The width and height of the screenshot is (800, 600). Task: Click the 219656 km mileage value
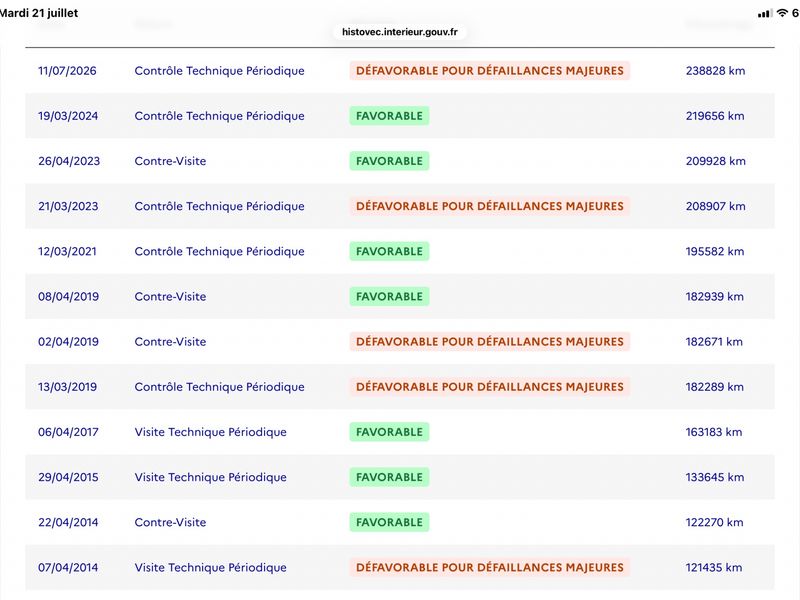coord(715,116)
